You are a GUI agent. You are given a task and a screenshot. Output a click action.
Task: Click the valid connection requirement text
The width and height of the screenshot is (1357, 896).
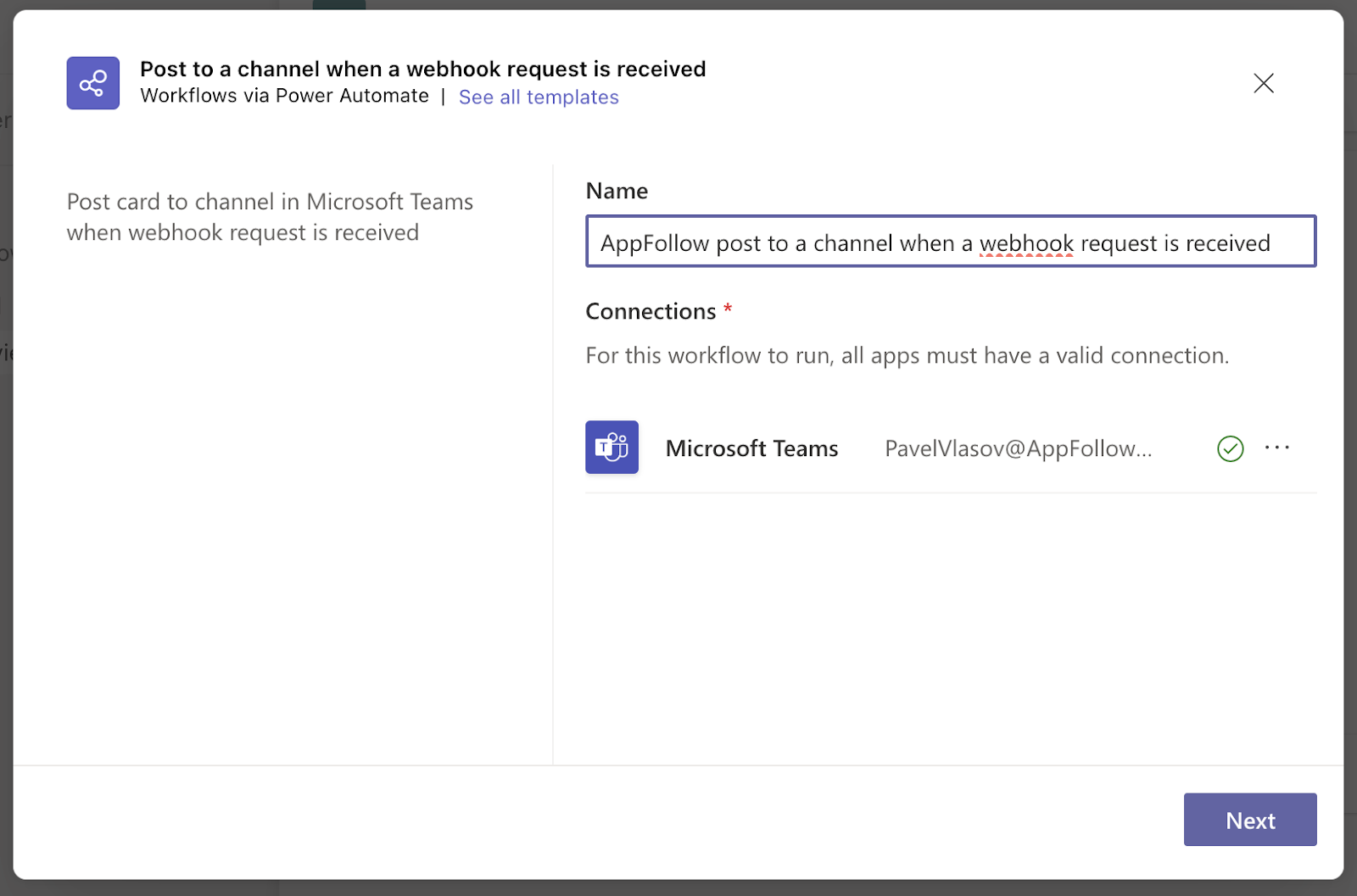[907, 355]
